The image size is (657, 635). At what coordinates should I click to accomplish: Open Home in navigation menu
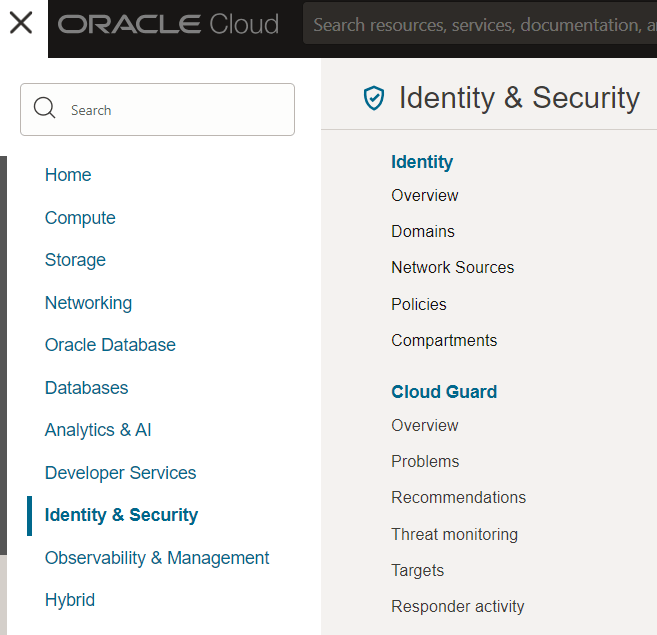pos(68,175)
